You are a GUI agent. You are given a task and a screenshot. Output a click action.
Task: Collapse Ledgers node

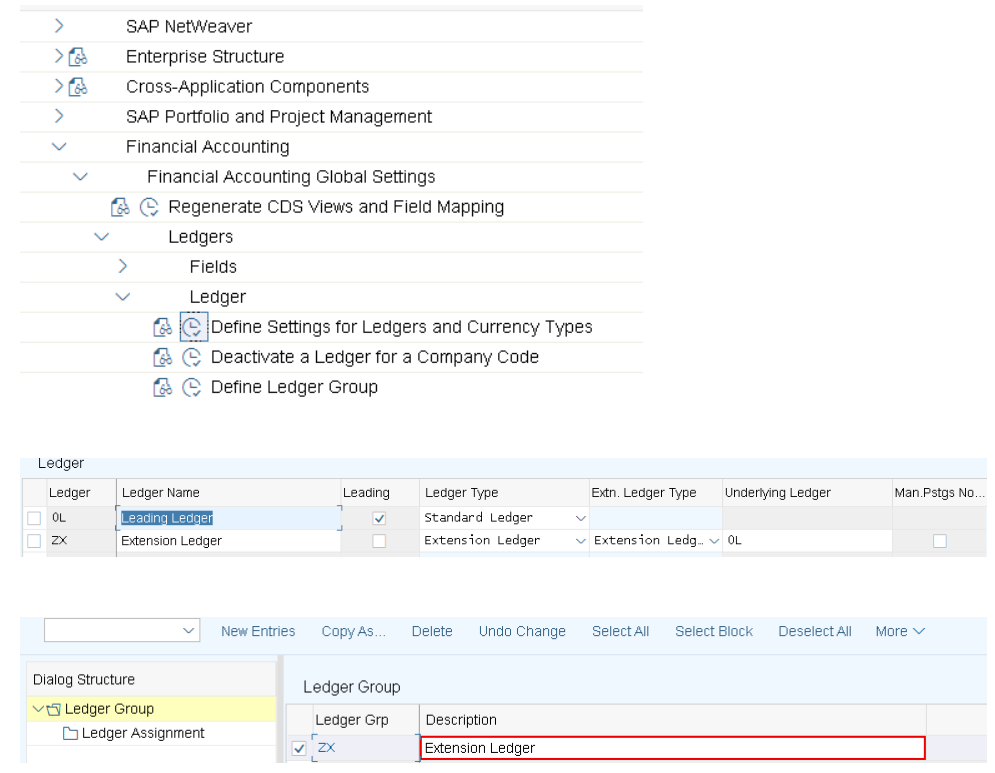click(102, 237)
